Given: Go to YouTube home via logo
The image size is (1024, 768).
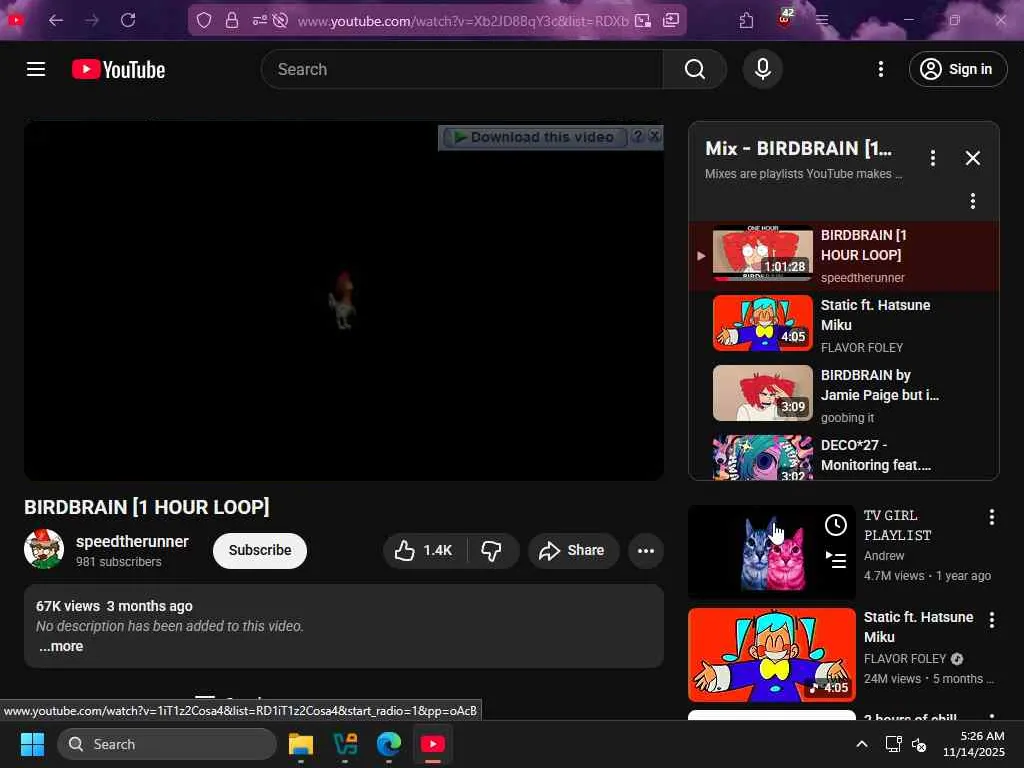Looking at the screenshot, I should (x=118, y=69).
